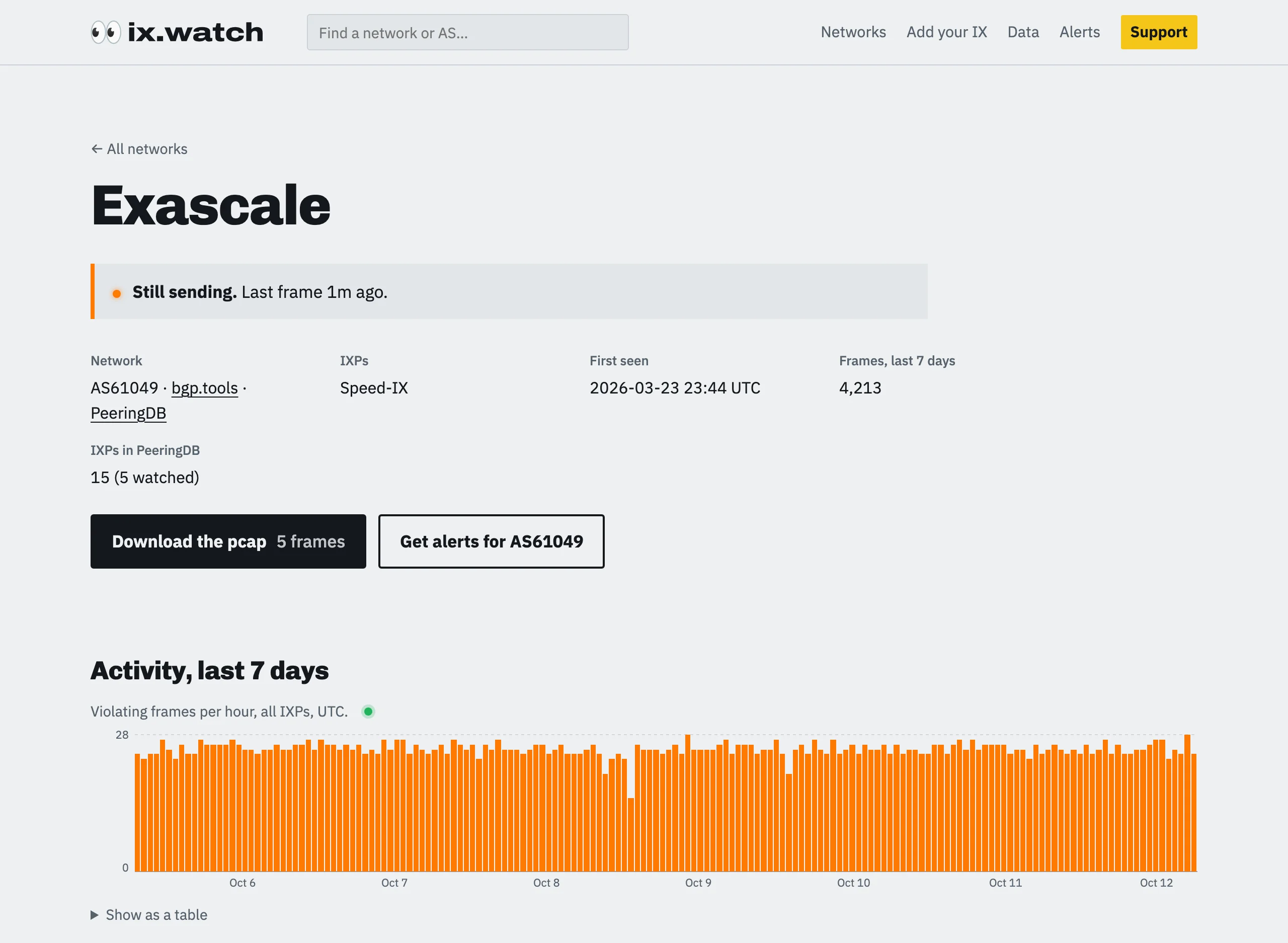Open the Alerts nav link
Image resolution: width=1288 pixels, height=943 pixels.
[1080, 32]
